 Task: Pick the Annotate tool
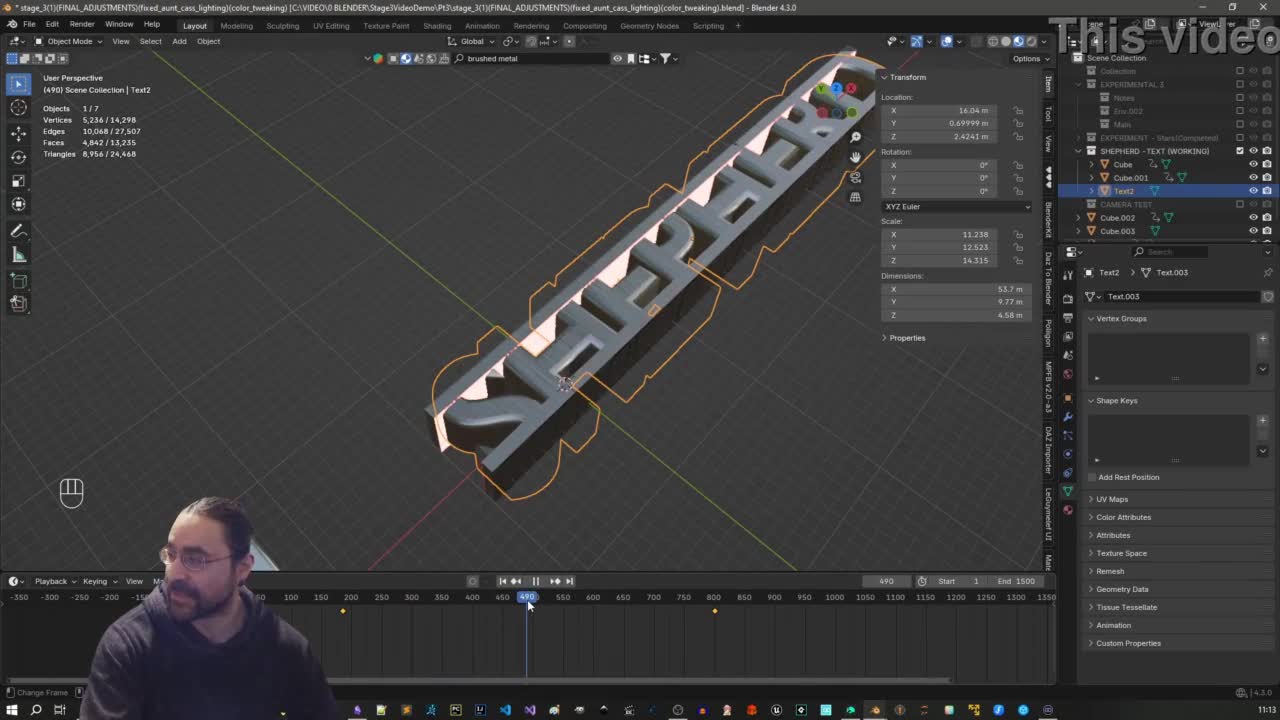pyautogui.click(x=18, y=231)
